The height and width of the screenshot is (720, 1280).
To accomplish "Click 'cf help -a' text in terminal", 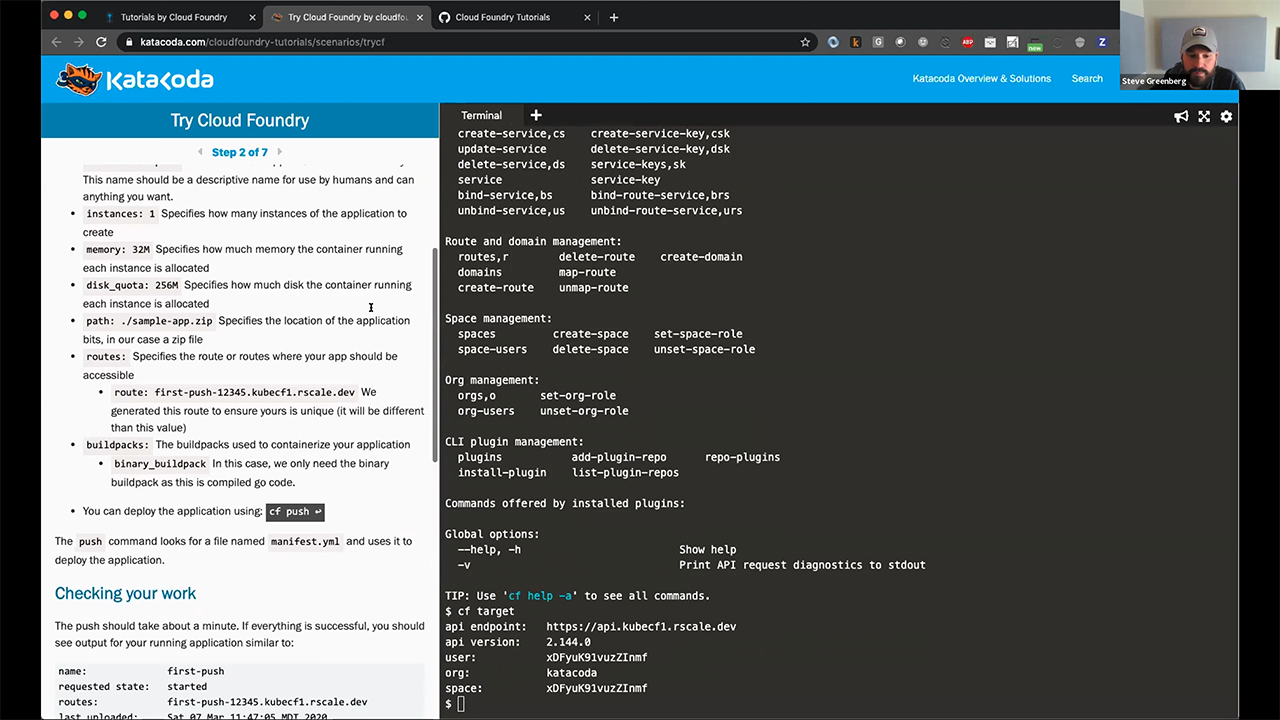I will tap(540, 596).
